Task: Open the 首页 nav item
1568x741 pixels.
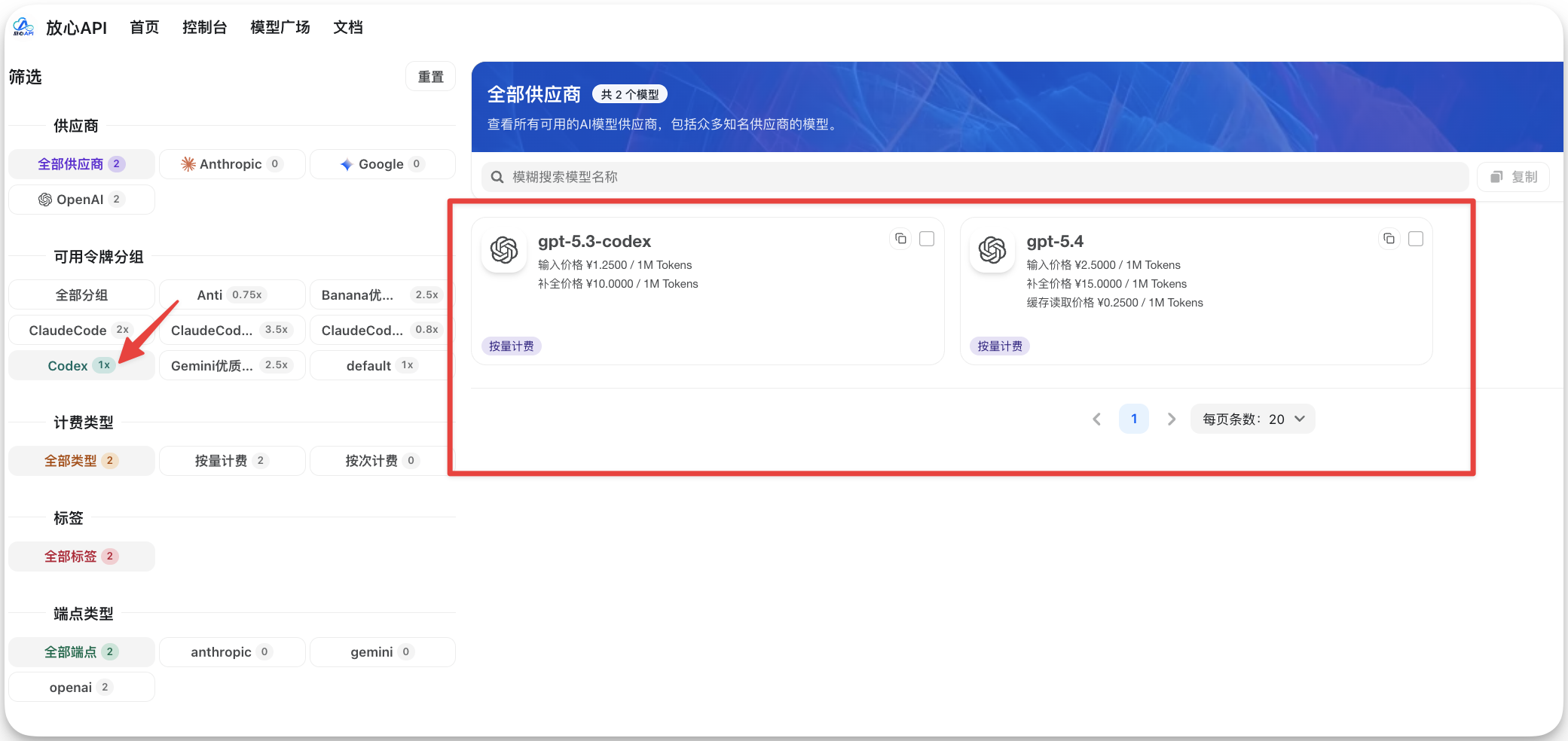Action: click(145, 28)
